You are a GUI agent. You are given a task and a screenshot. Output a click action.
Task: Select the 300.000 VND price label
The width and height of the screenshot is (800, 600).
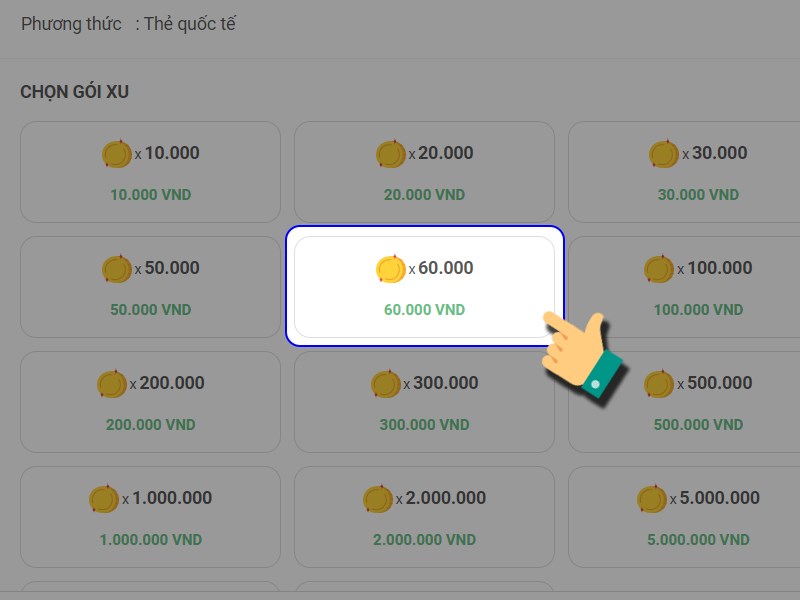[x=424, y=425]
